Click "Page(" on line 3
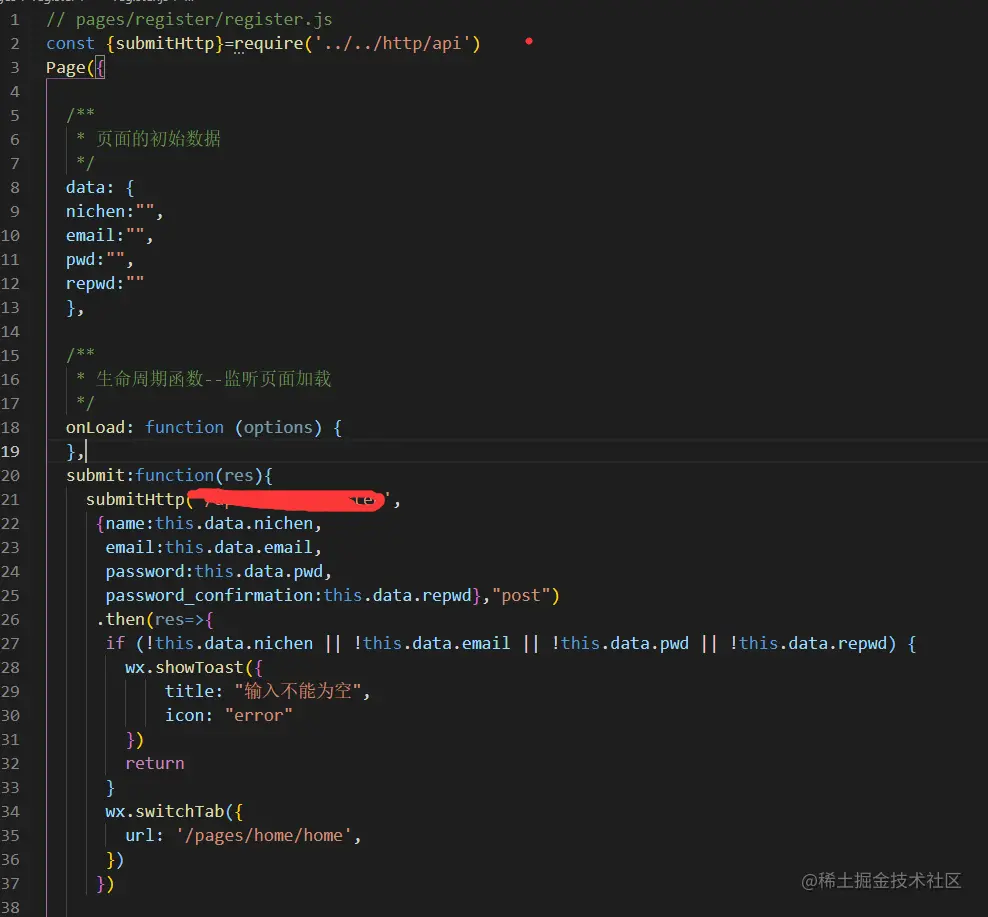The height and width of the screenshot is (917, 988). (70, 67)
